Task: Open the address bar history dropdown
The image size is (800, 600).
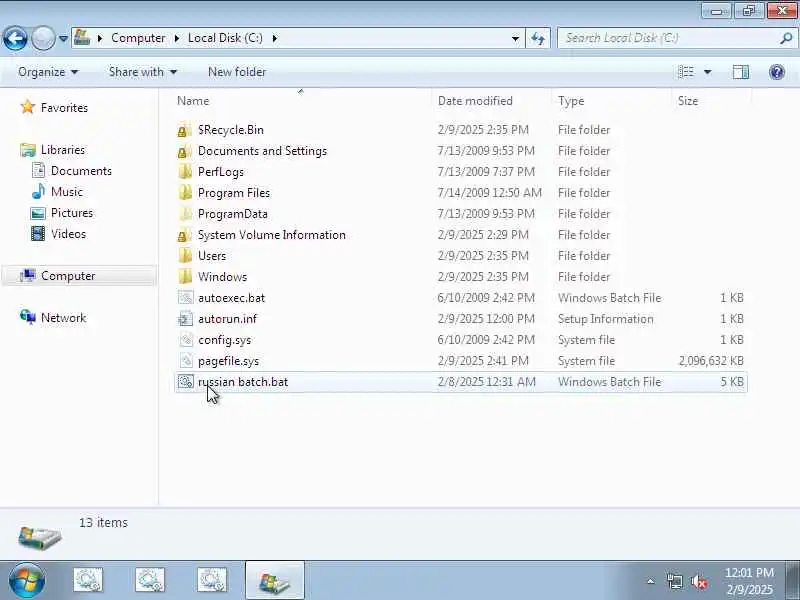Action: (x=515, y=38)
